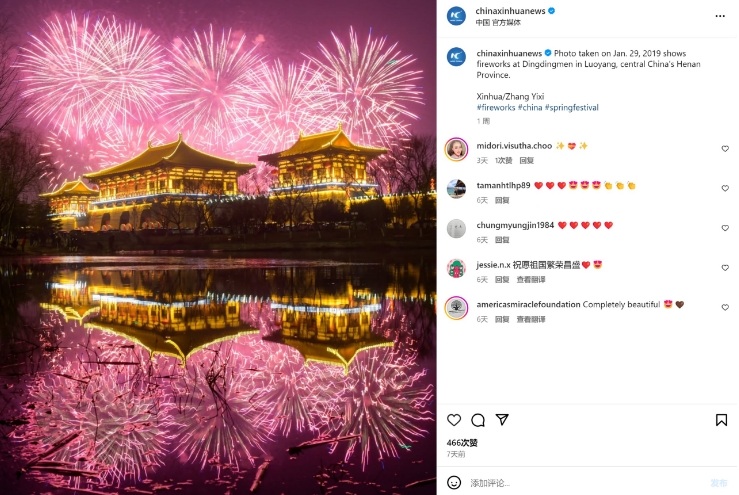
Task: Open emoji picker smiley icon
Action: point(454,482)
